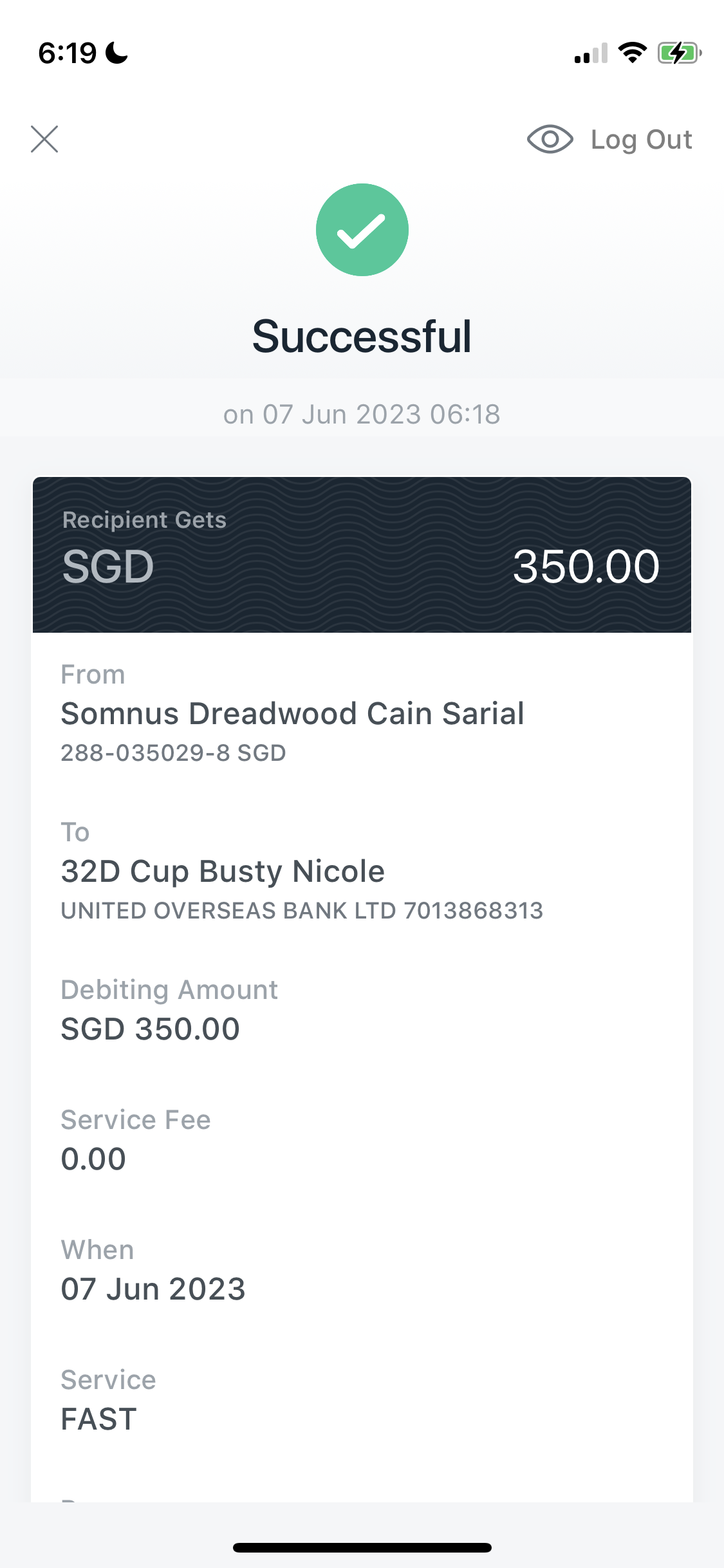Screen dimensions: 724x1568
Task: Tap the home indicator bar
Action: coord(362,1547)
